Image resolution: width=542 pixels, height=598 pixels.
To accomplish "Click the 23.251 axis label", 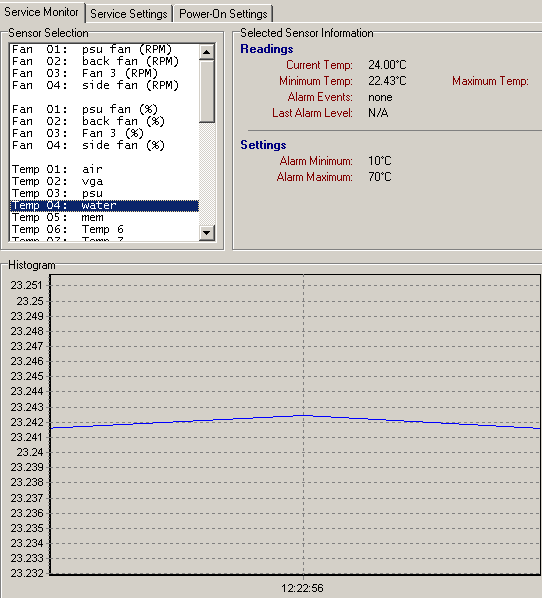I will pos(26,285).
